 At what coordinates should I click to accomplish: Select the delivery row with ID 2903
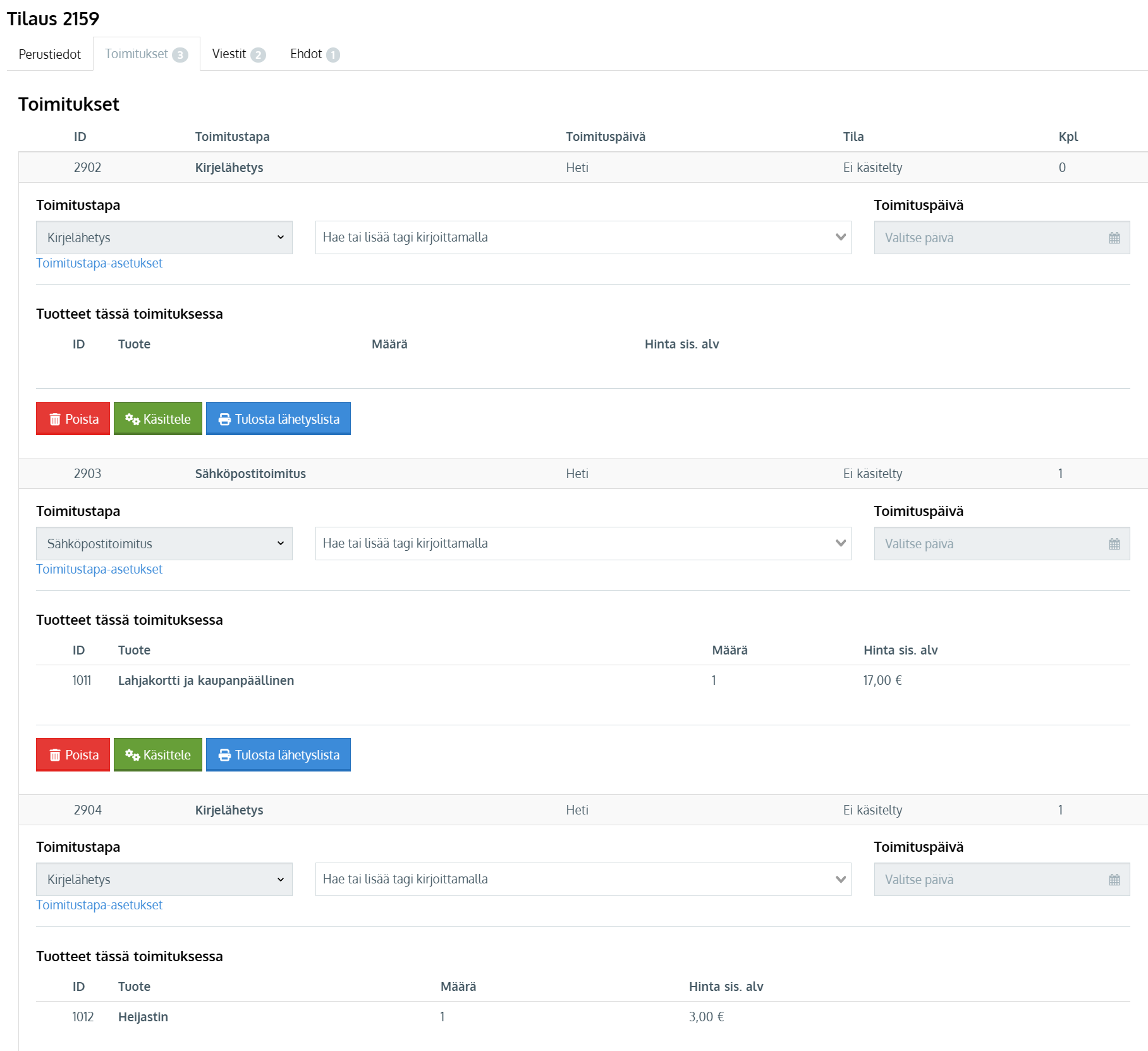click(583, 474)
